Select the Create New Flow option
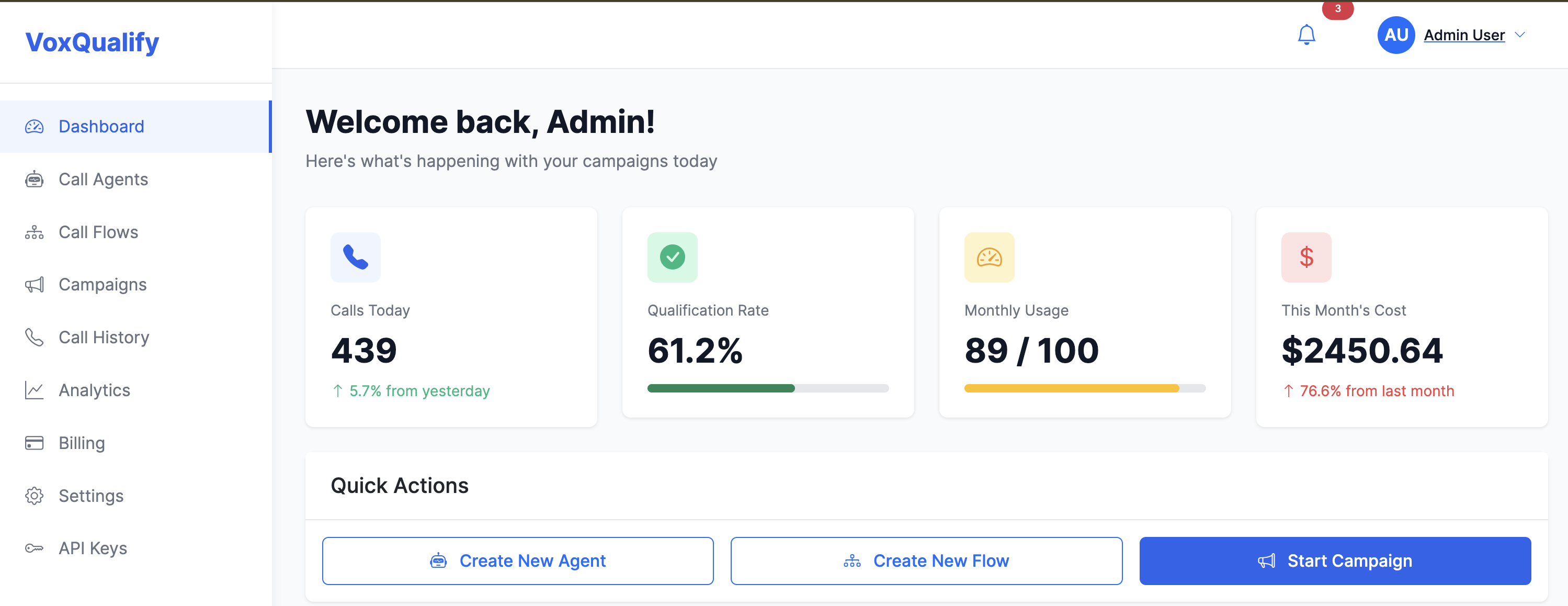The height and width of the screenshot is (606, 1568). click(x=926, y=560)
